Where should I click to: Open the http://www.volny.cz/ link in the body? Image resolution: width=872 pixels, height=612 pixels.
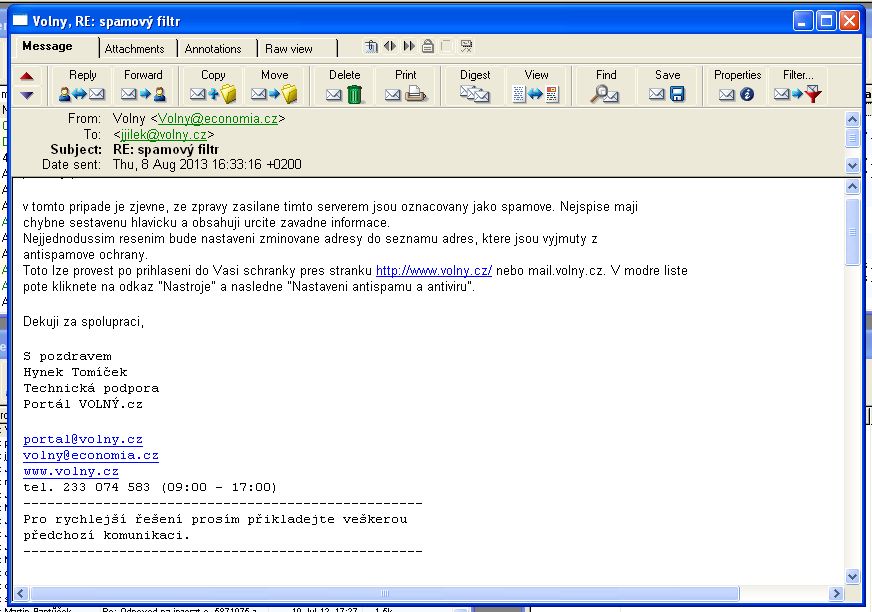click(x=434, y=271)
